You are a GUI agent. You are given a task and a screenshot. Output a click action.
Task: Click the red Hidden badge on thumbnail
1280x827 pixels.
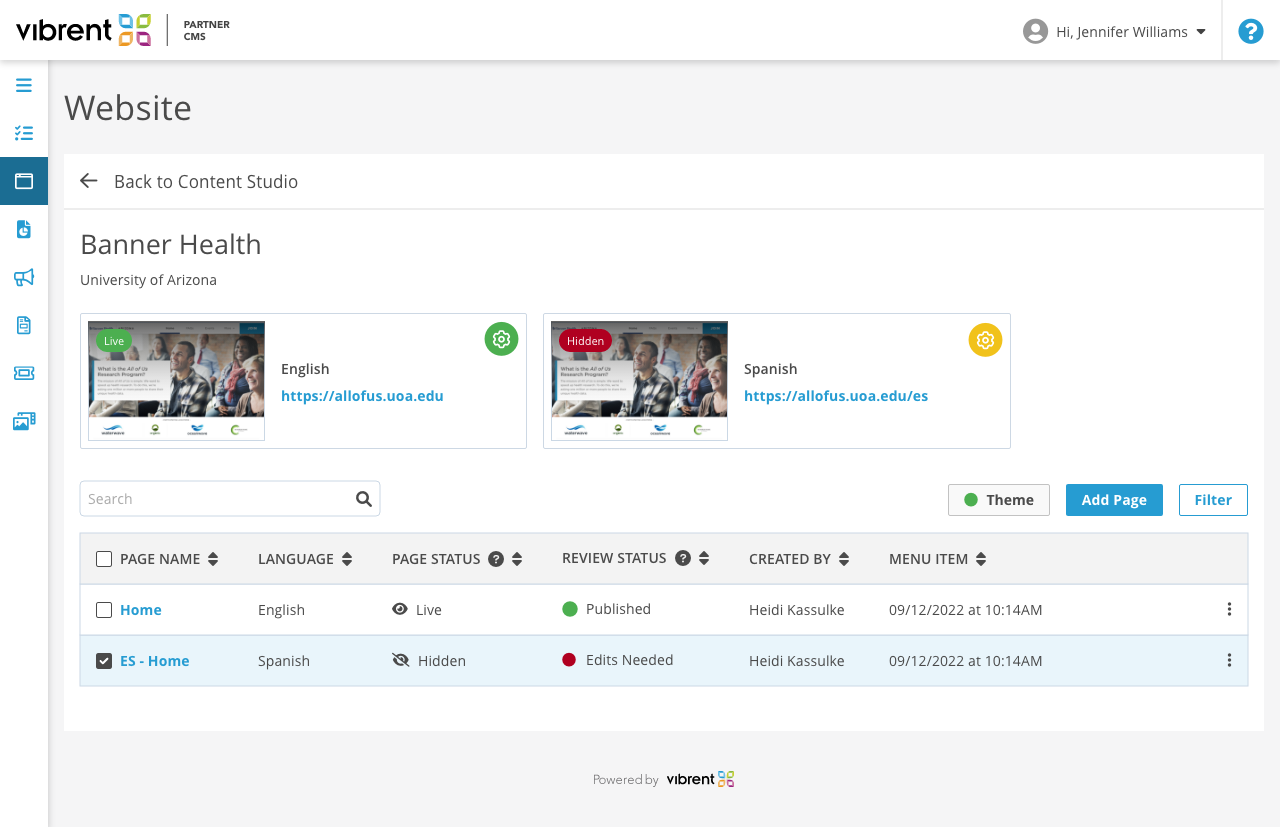point(585,341)
